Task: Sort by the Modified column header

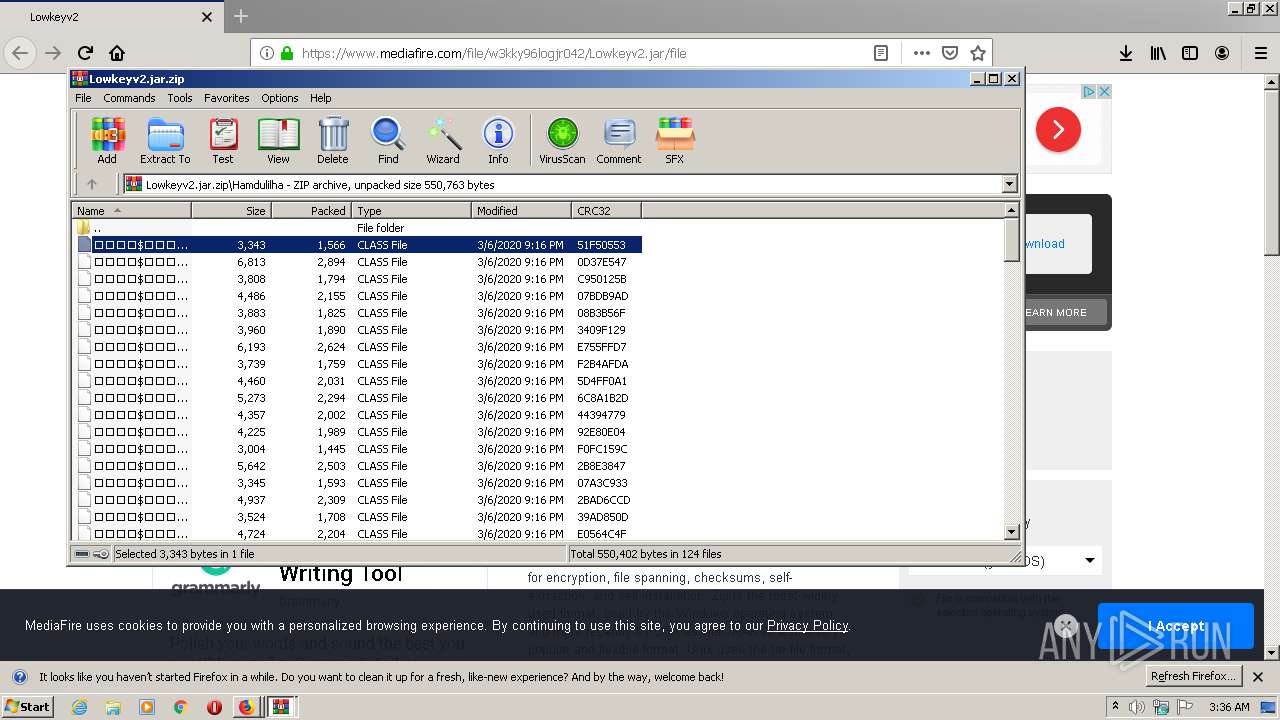Action: 521,210
